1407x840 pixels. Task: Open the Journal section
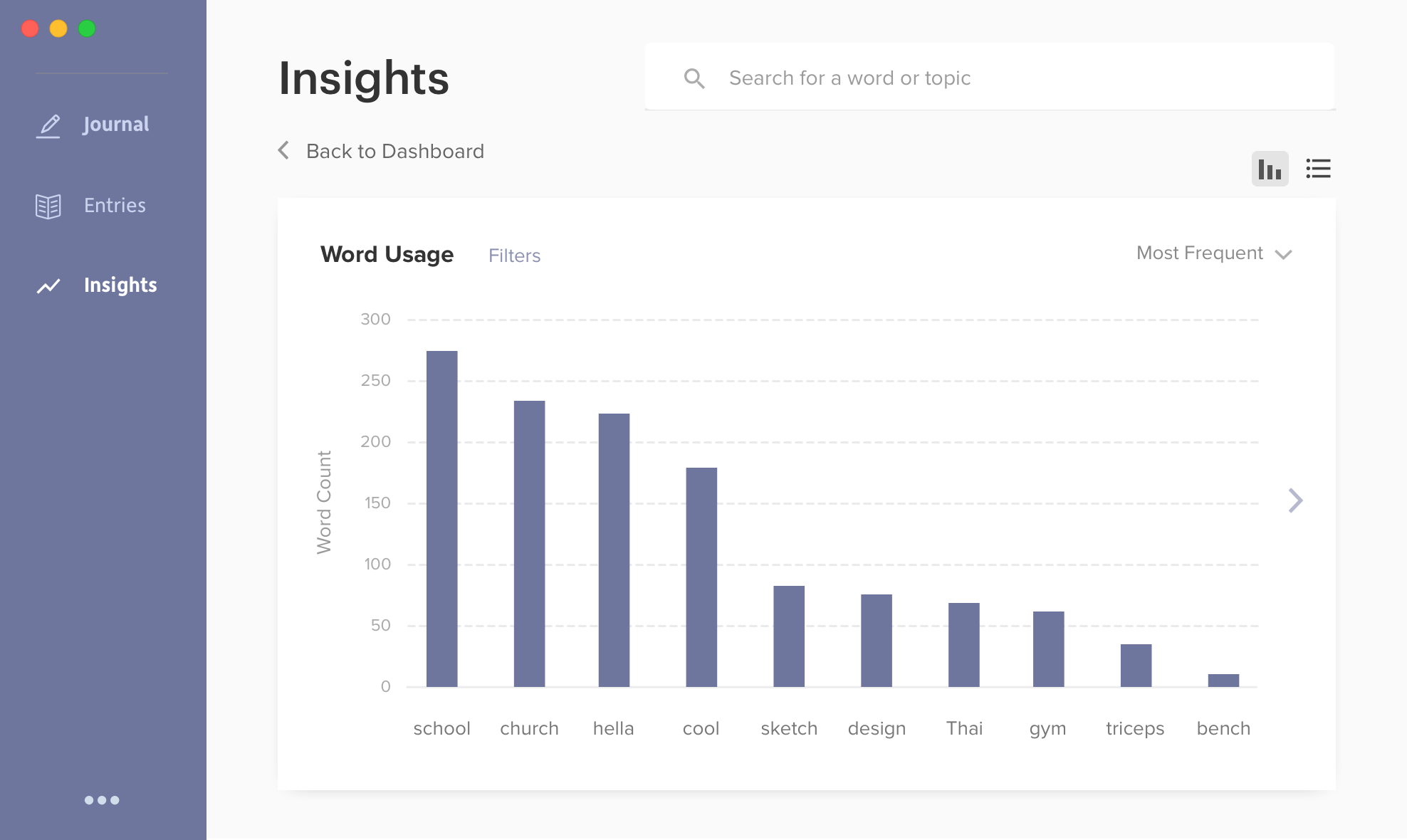(116, 125)
